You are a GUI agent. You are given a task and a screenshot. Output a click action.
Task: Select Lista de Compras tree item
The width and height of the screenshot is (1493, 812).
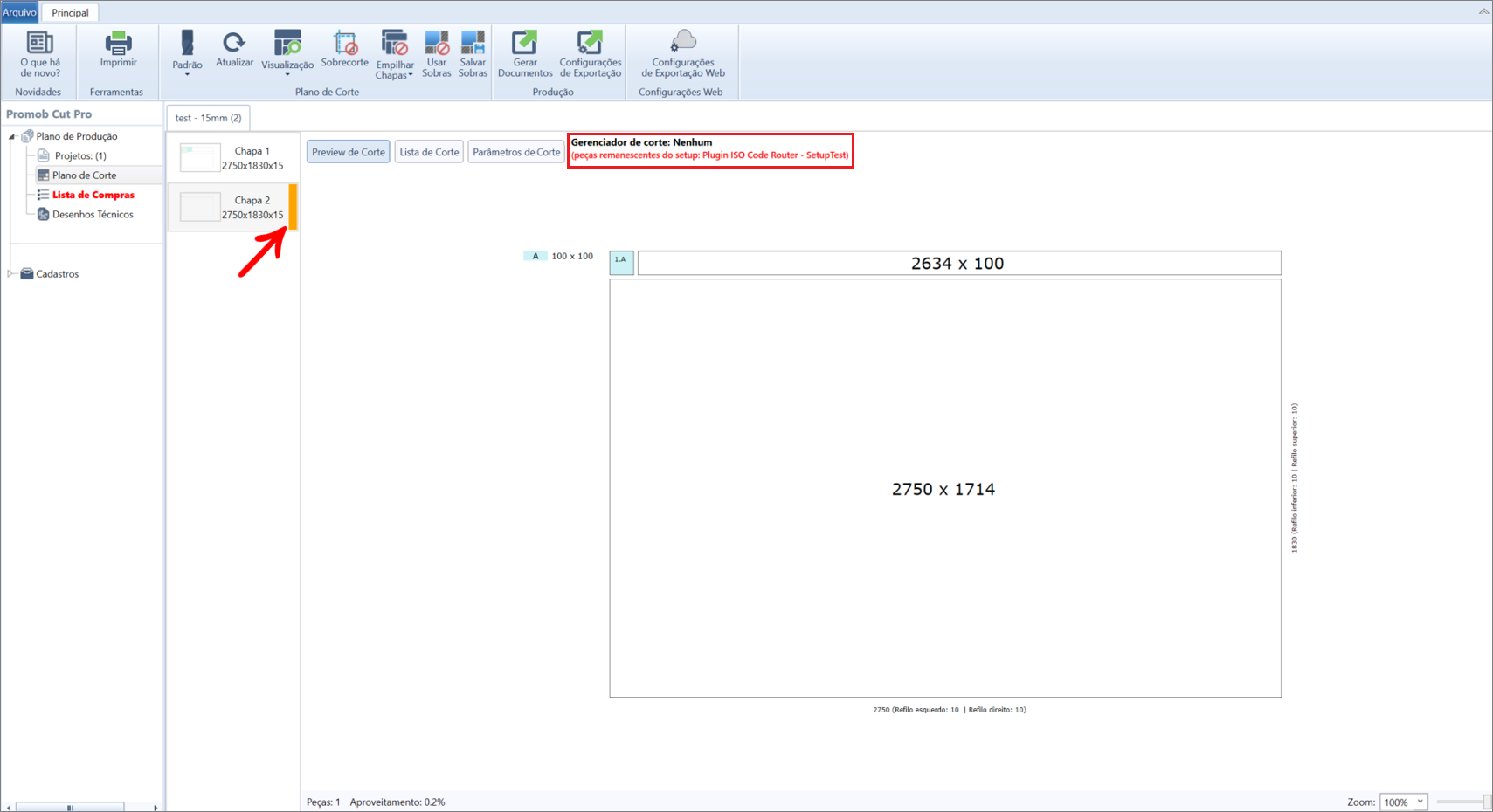pyautogui.click(x=93, y=195)
